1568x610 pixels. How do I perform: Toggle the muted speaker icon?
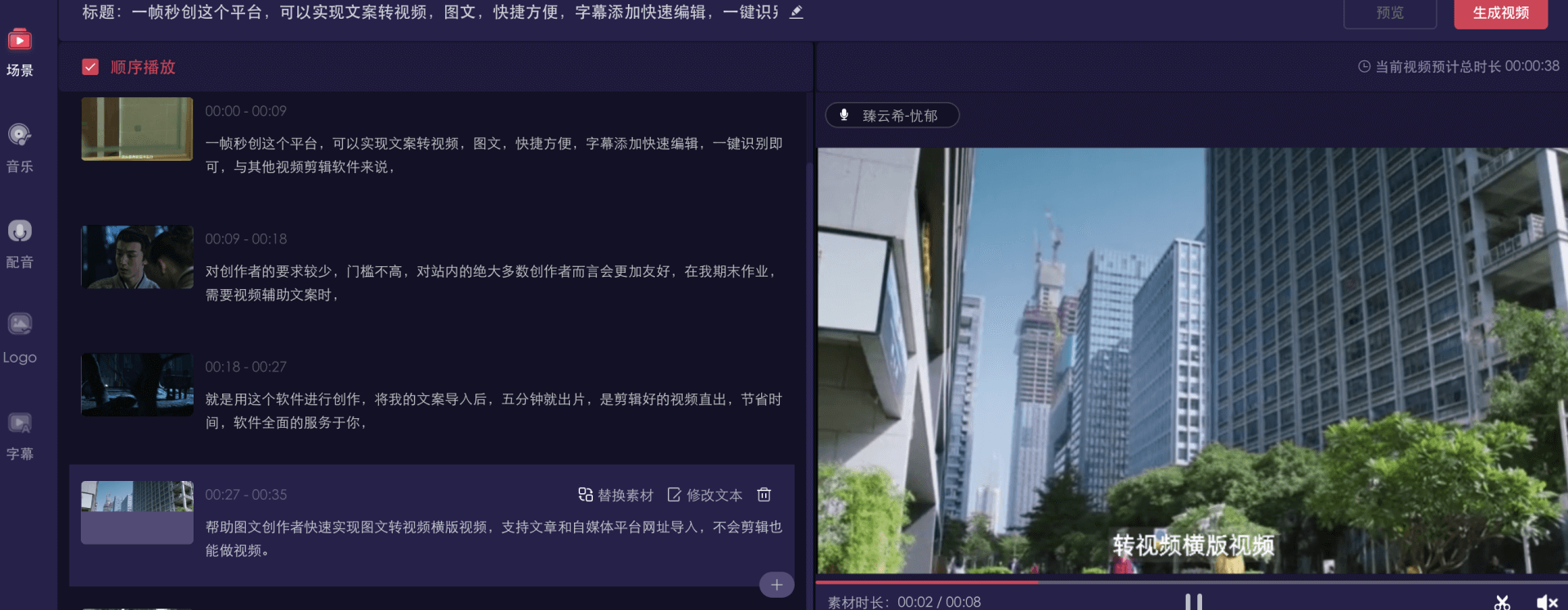click(1547, 603)
